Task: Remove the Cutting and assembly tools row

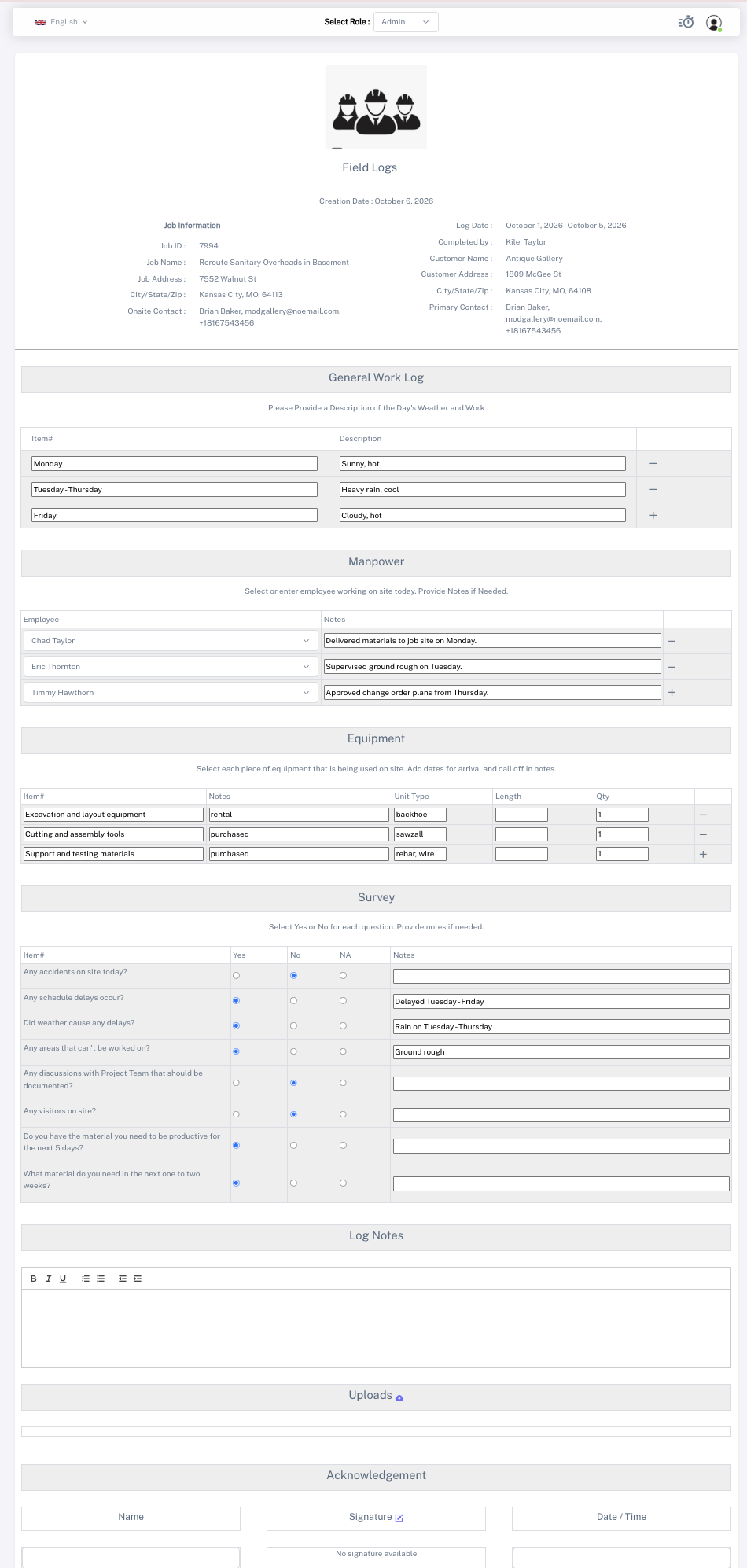Action: click(x=703, y=834)
